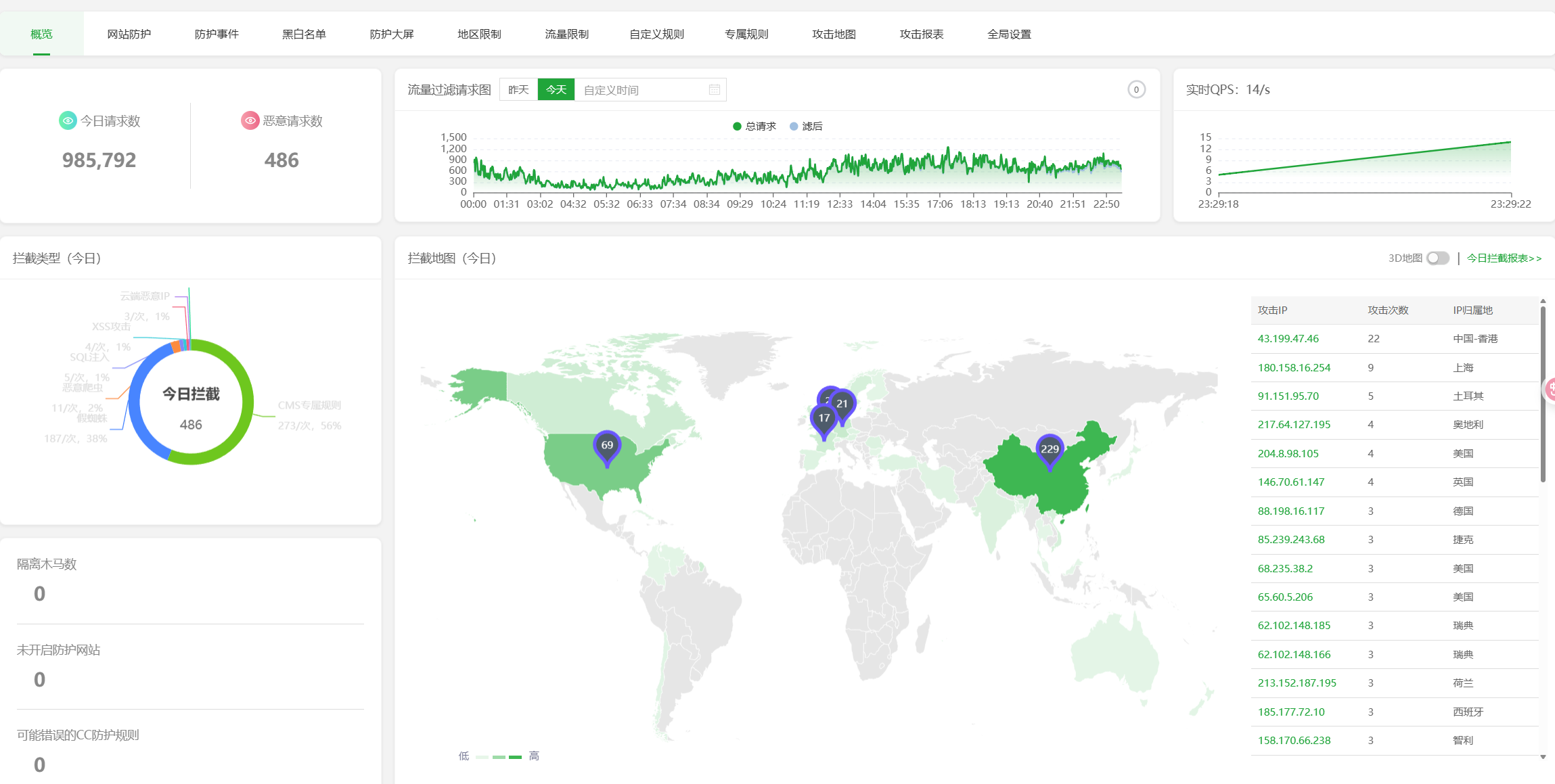Click attack IP 85.239.243.68

tap(1291, 540)
